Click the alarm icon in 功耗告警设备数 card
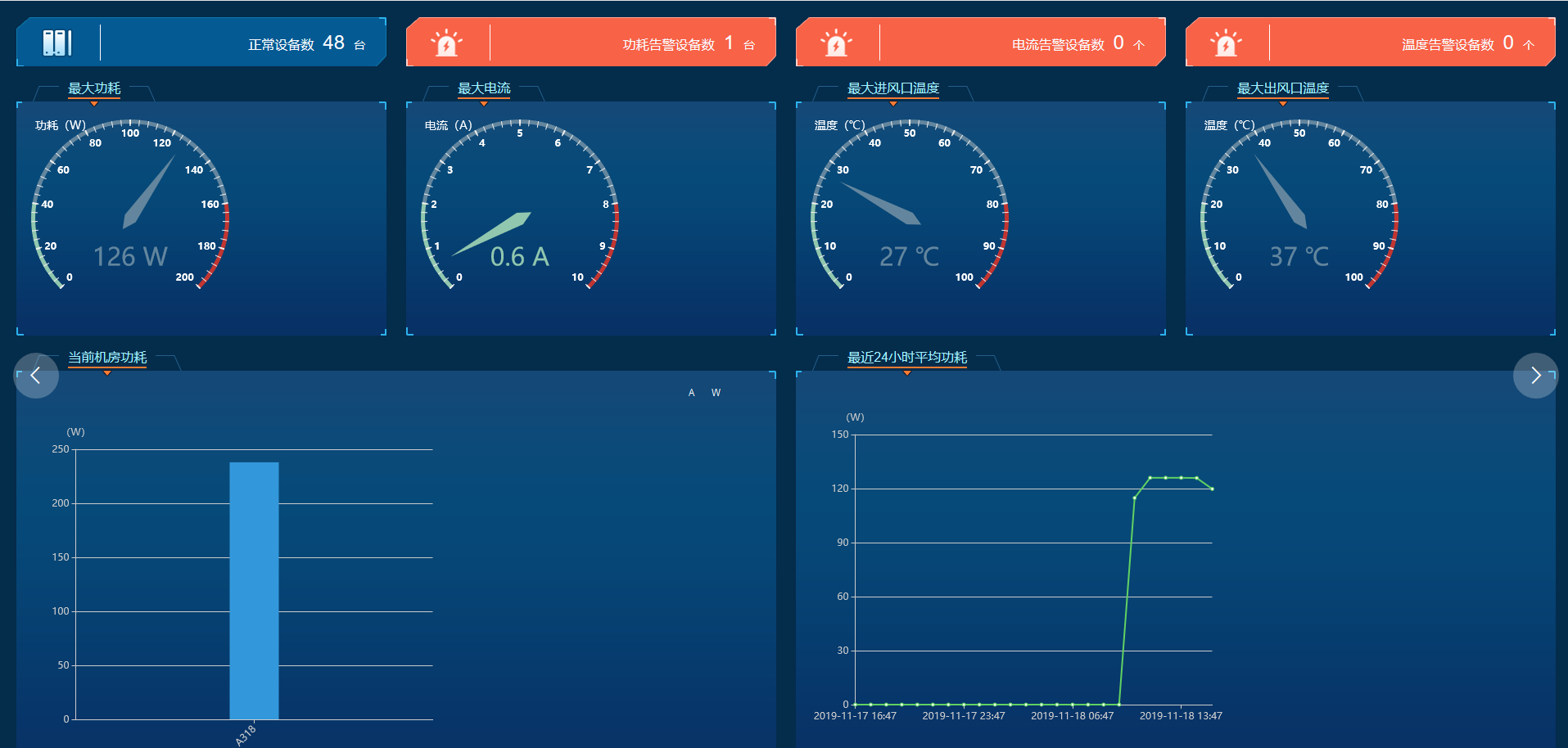The image size is (1568, 748). pos(446,43)
